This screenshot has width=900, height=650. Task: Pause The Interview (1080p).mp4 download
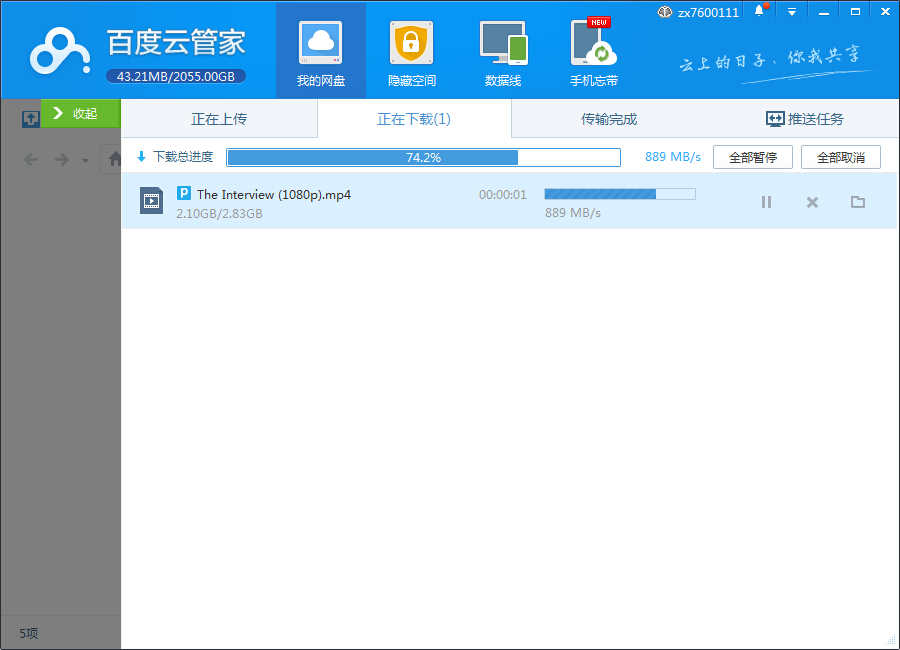pyautogui.click(x=766, y=202)
